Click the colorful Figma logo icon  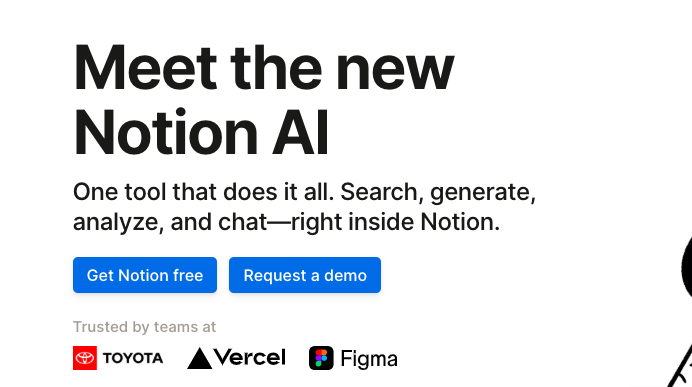pos(321,358)
